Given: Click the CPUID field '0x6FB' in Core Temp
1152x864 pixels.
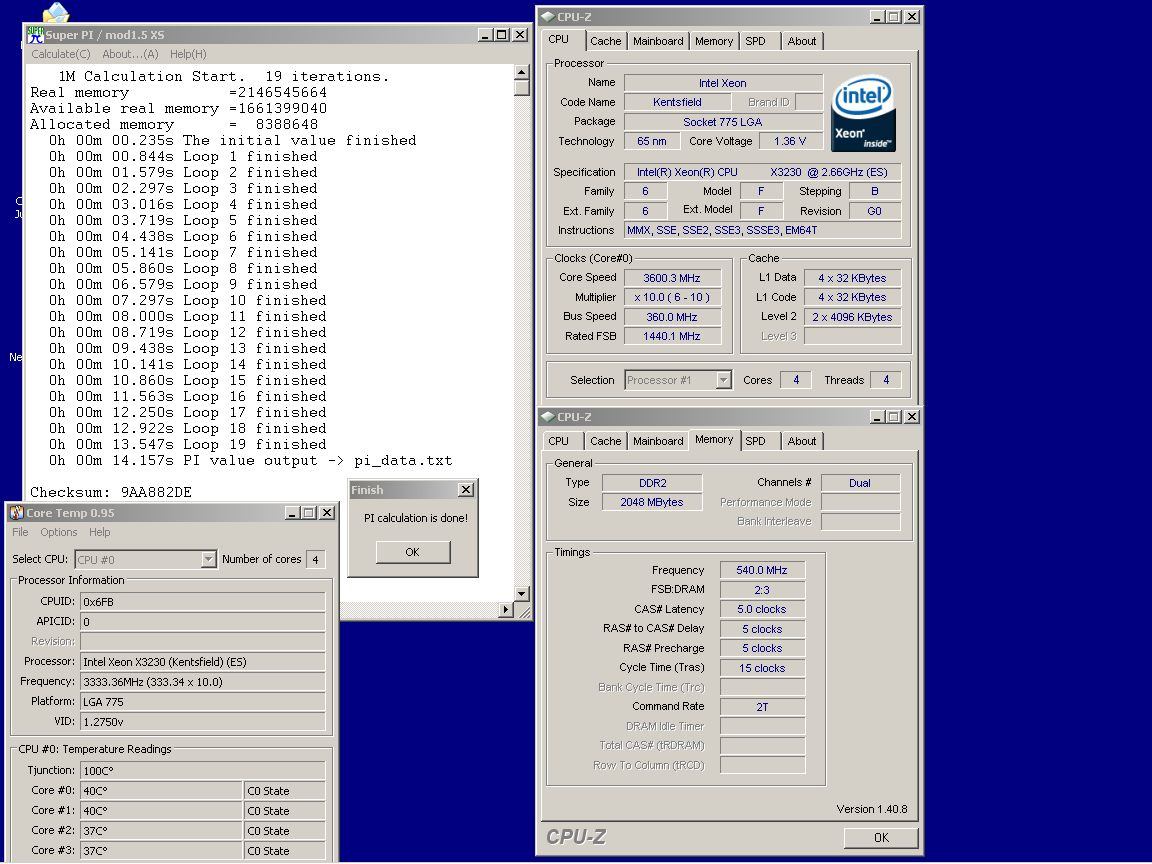Looking at the screenshot, I should tap(202, 602).
